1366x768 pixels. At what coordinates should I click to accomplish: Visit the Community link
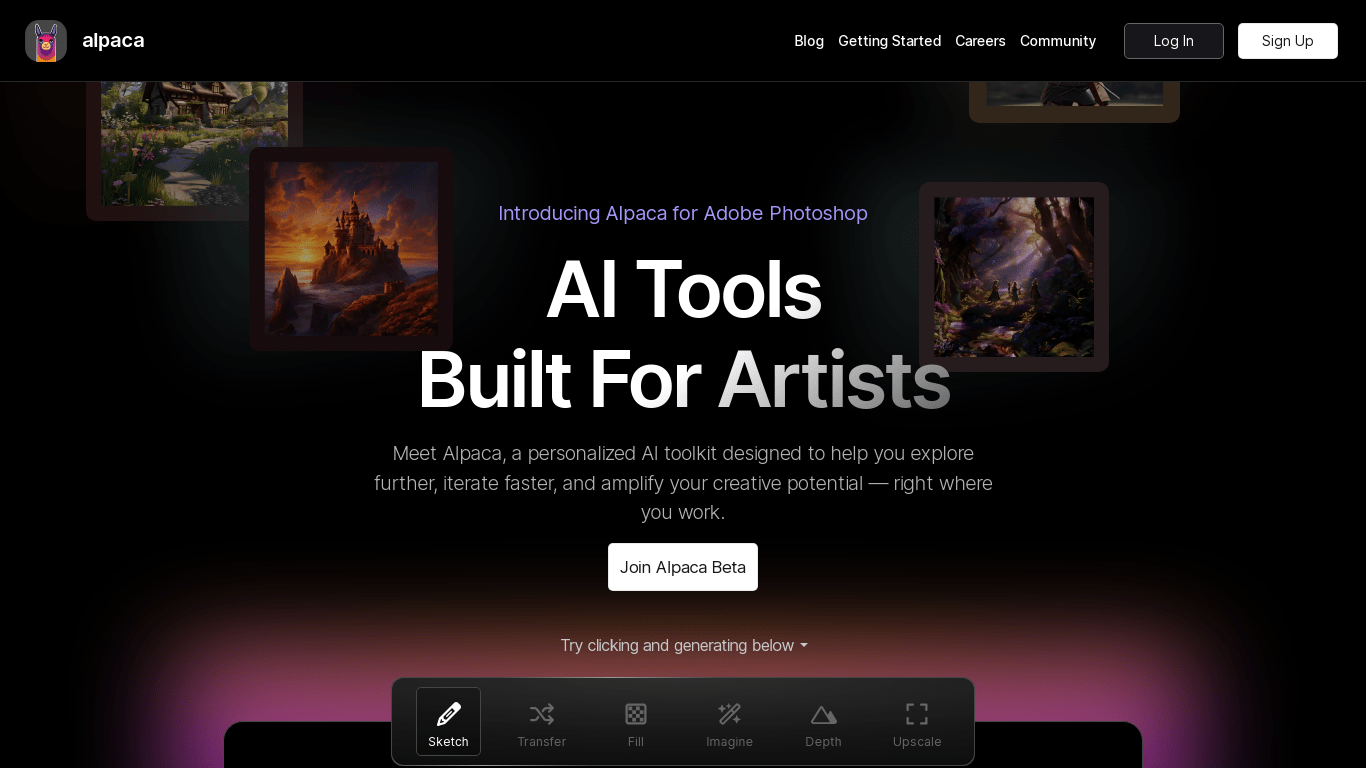[1057, 41]
